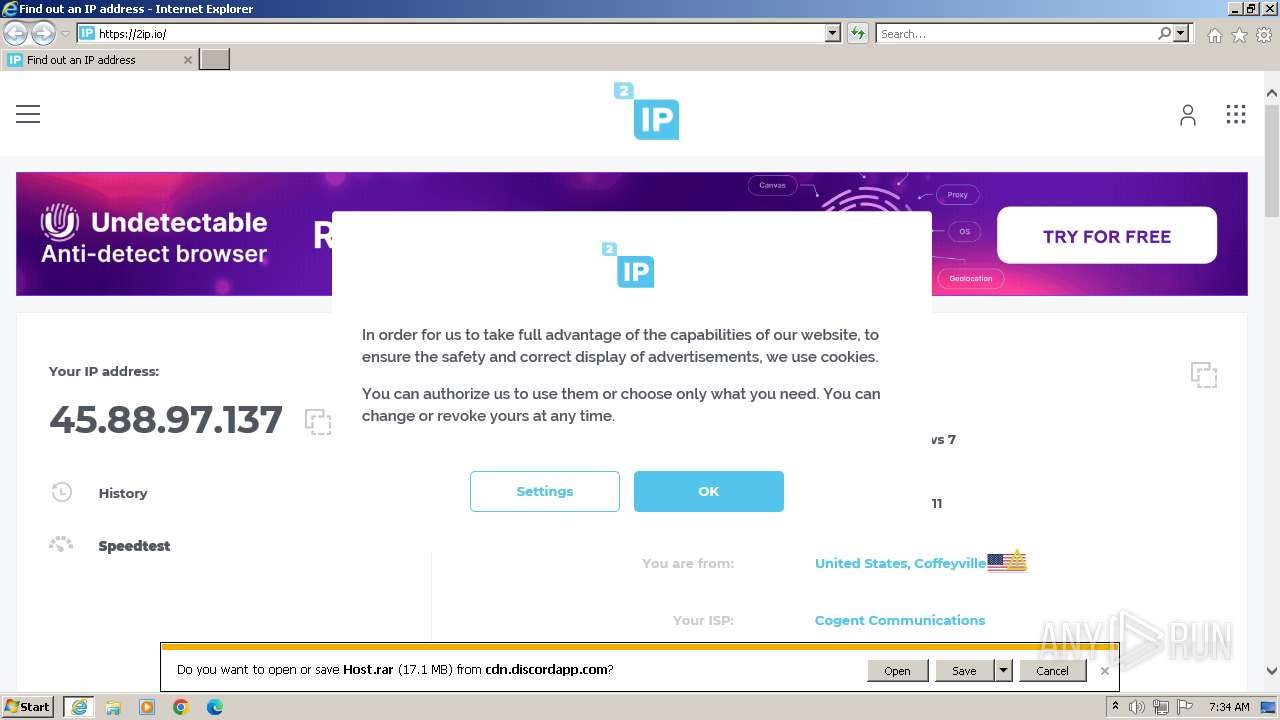The height and width of the screenshot is (720, 1280).
Task: Expand the address bar dropdown
Action: tap(833, 33)
